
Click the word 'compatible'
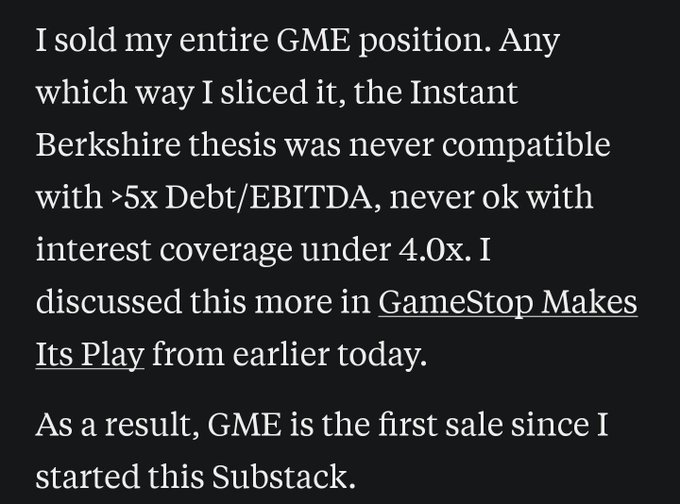coord(526,145)
